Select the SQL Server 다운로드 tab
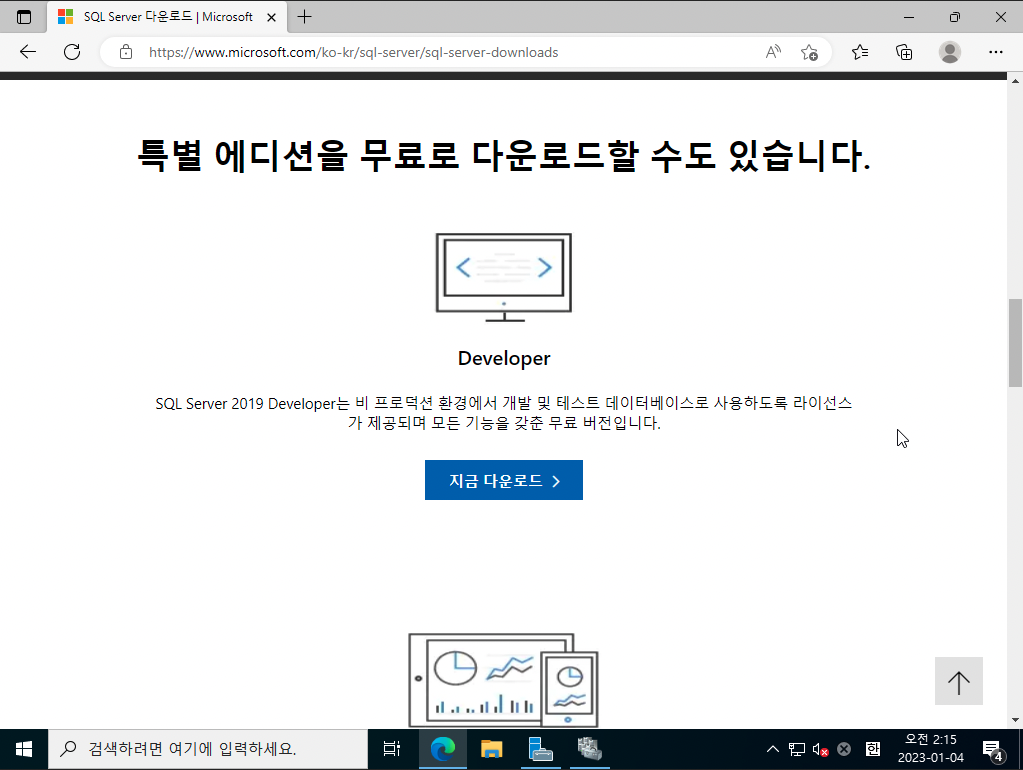Screen dimensions: 1023x770 point(167,18)
